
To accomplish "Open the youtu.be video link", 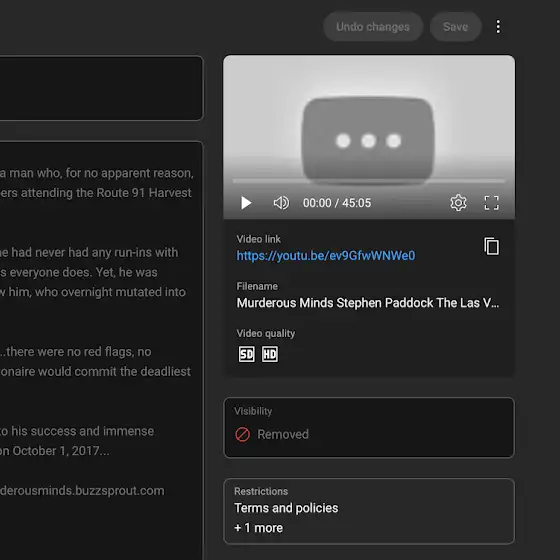I will (x=326, y=256).
